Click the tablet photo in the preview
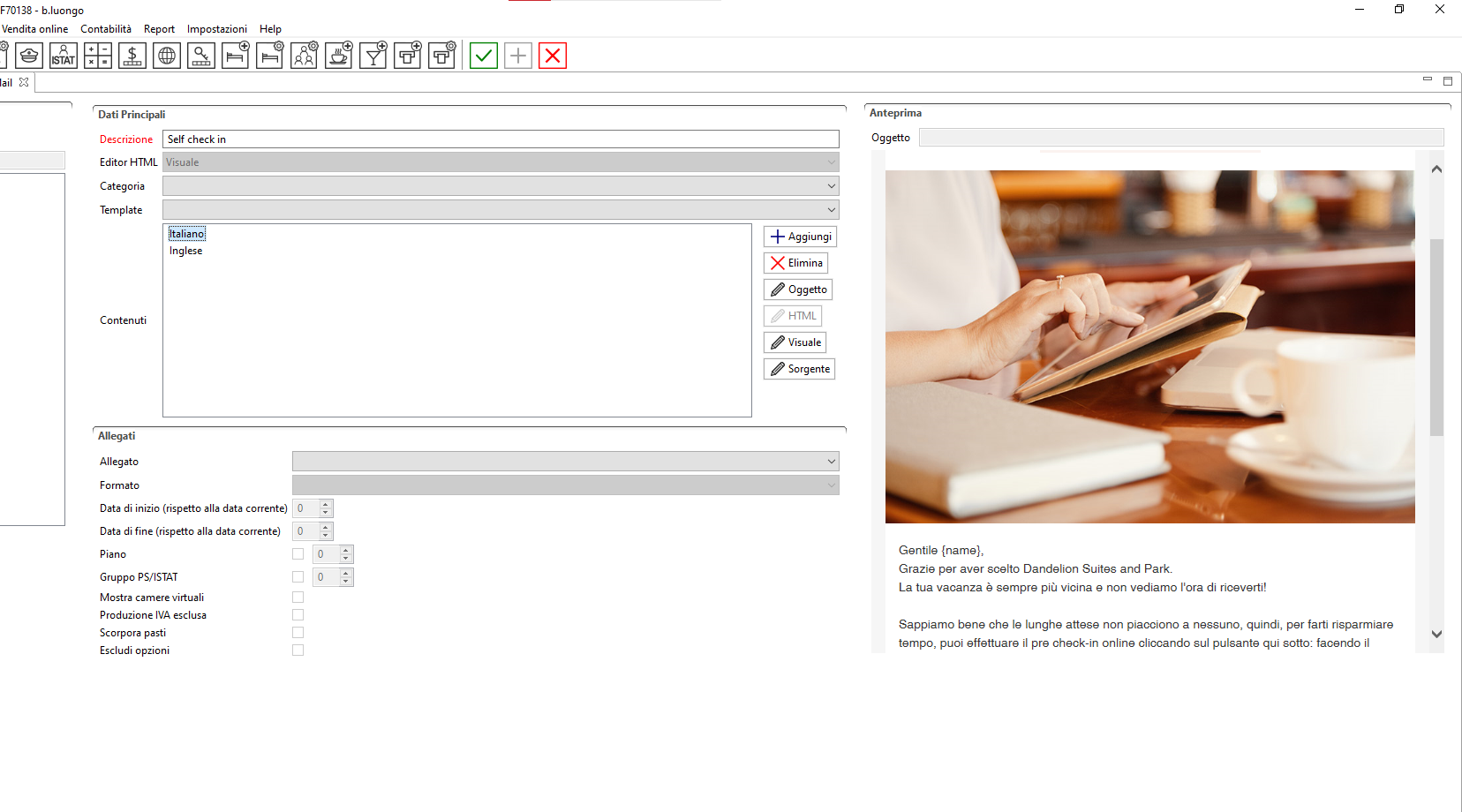 coord(1149,346)
